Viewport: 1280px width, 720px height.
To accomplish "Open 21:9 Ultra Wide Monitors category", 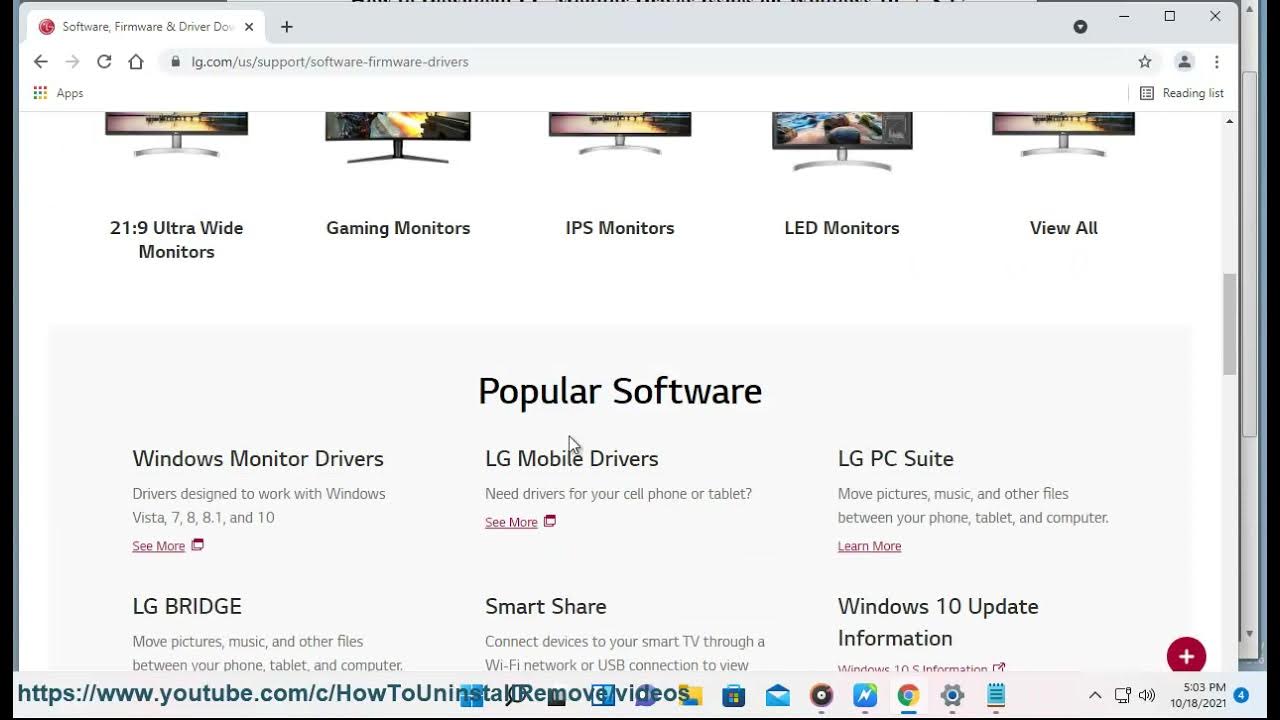I will coord(176,240).
